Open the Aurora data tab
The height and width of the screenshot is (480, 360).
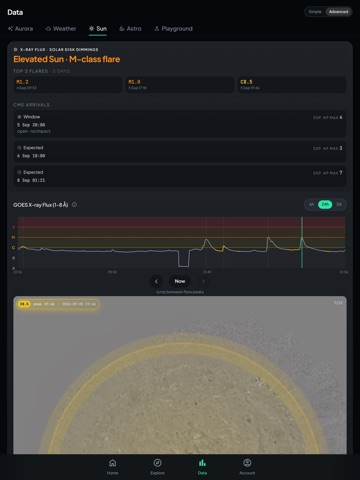click(x=20, y=29)
